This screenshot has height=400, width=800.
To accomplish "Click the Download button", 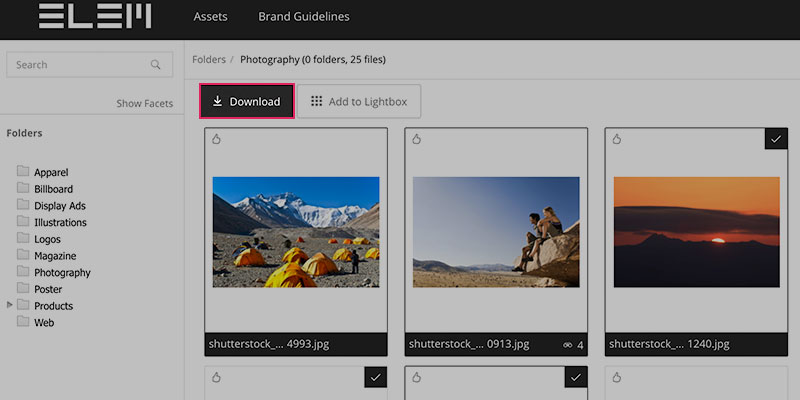I will tap(247, 101).
